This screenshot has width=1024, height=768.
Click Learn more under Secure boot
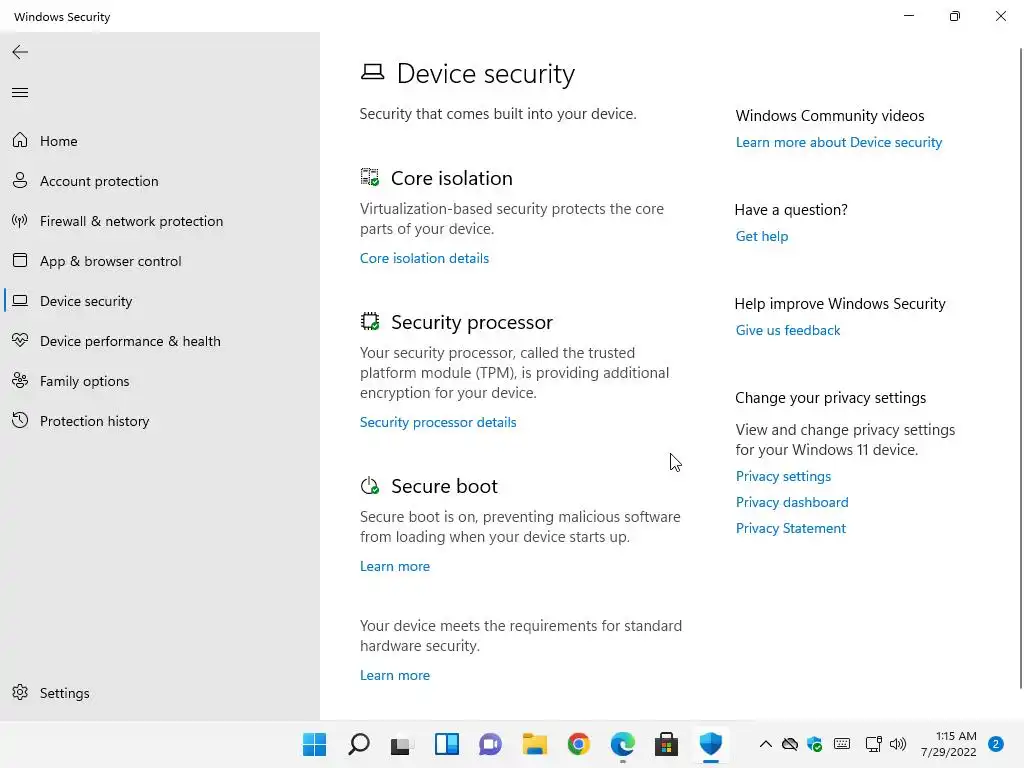pyautogui.click(x=394, y=566)
